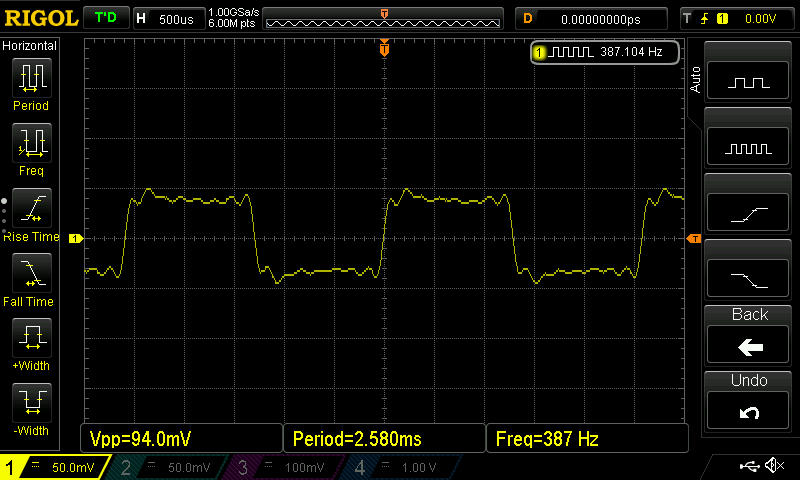Click the Undo button

tap(748, 411)
